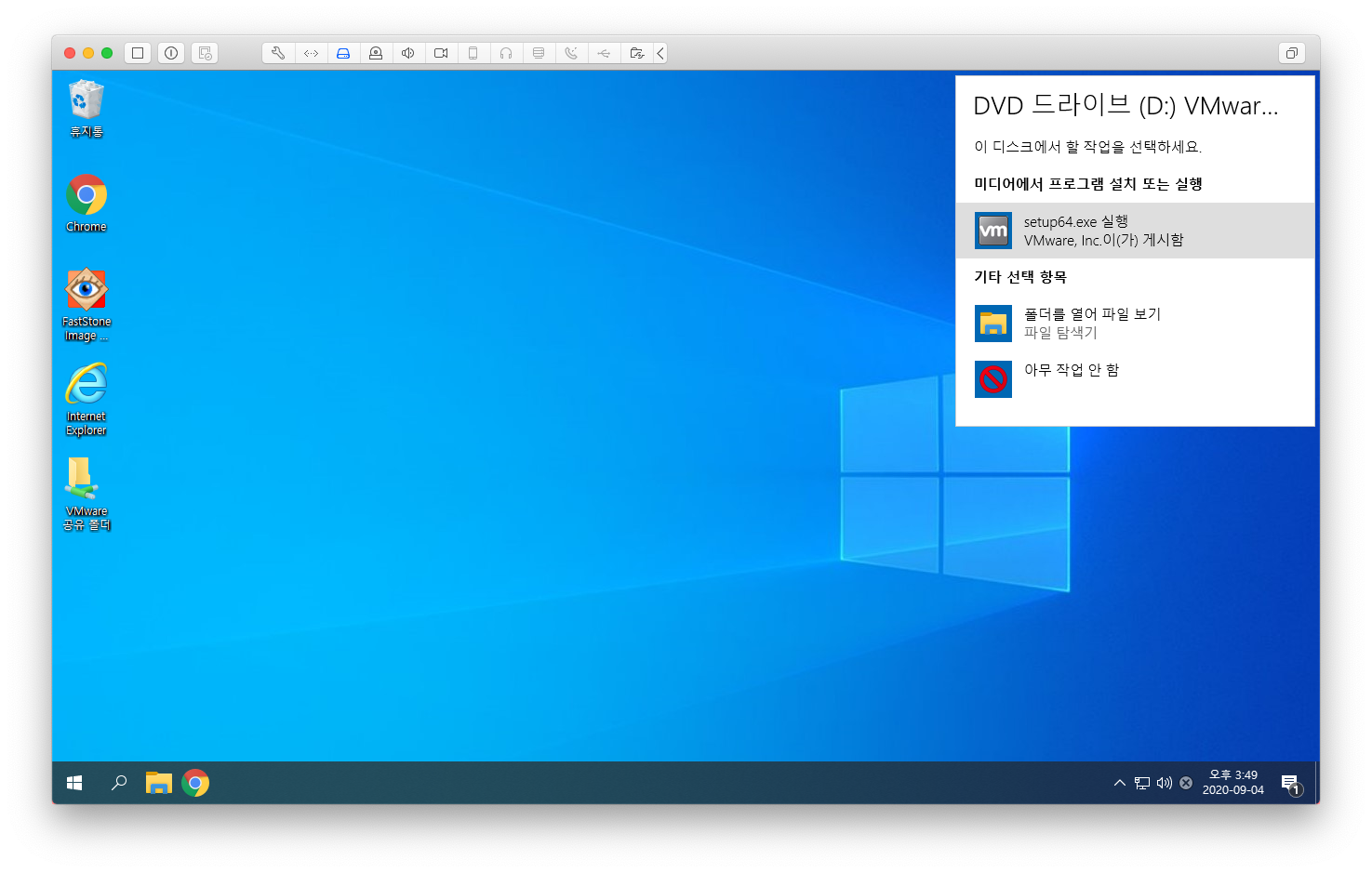The width and height of the screenshot is (1372, 873).
Task: Open the VMware snapshots button
Action: 206,53
